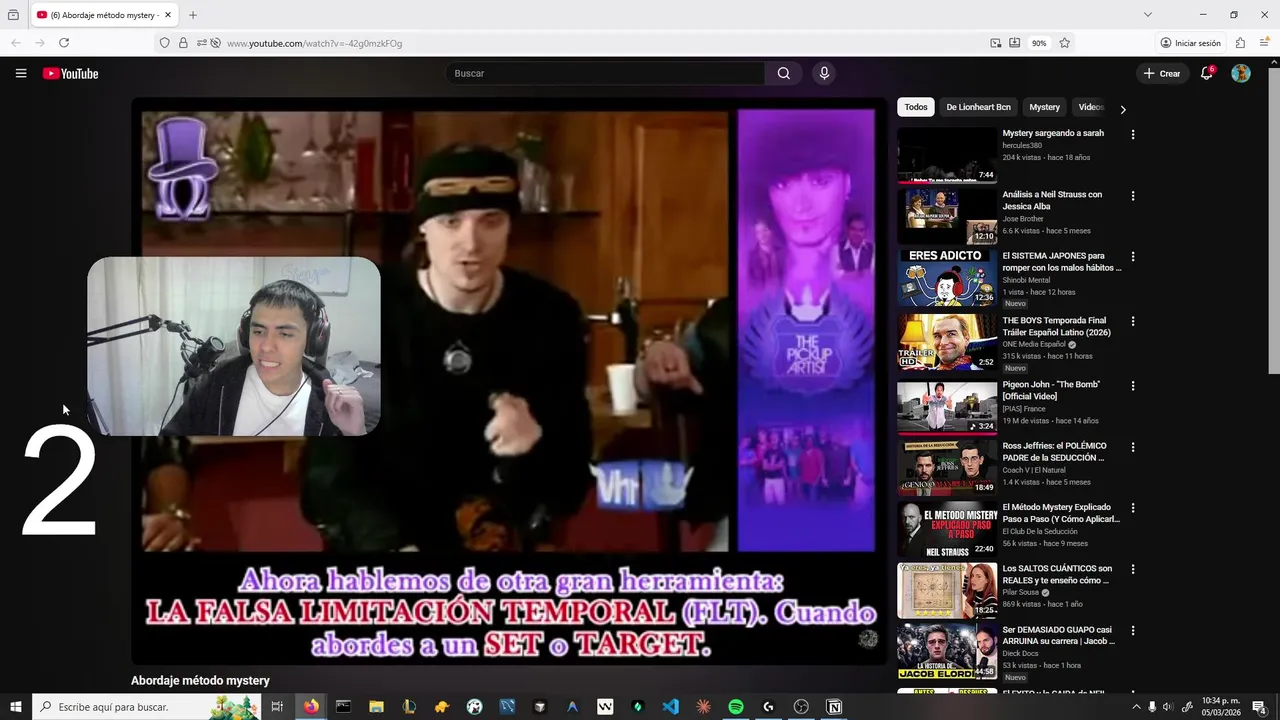Open options for Ser DEMASIADO GUAPO video
The height and width of the screenshot is (720, 1280).
pyautogui.click(x=1133, y=630)
